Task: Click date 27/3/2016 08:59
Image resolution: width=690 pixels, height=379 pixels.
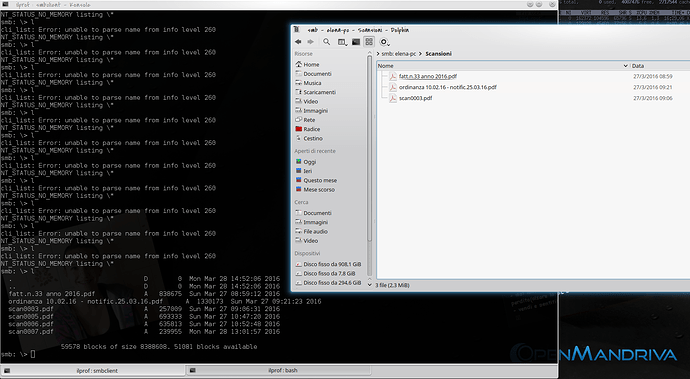Action: pyautogui.click(x=653, y=76)
